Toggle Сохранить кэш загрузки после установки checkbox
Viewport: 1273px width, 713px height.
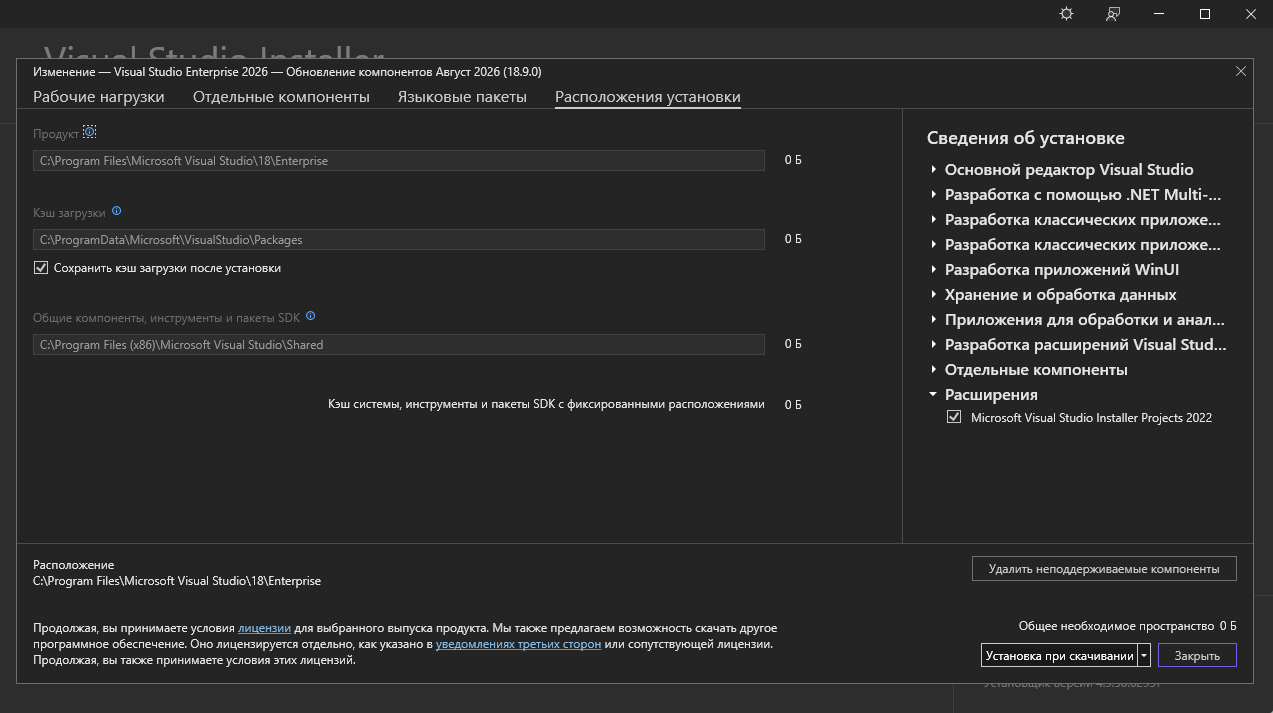[41, 268]
